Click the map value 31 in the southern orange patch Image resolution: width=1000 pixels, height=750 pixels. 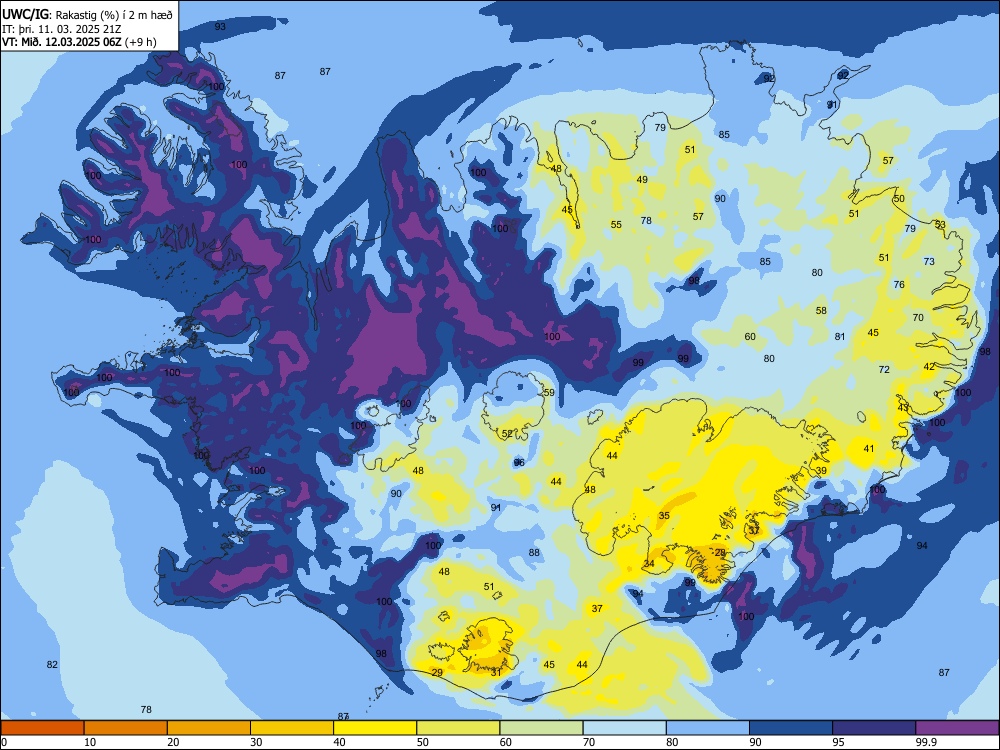tap(496, 672)
